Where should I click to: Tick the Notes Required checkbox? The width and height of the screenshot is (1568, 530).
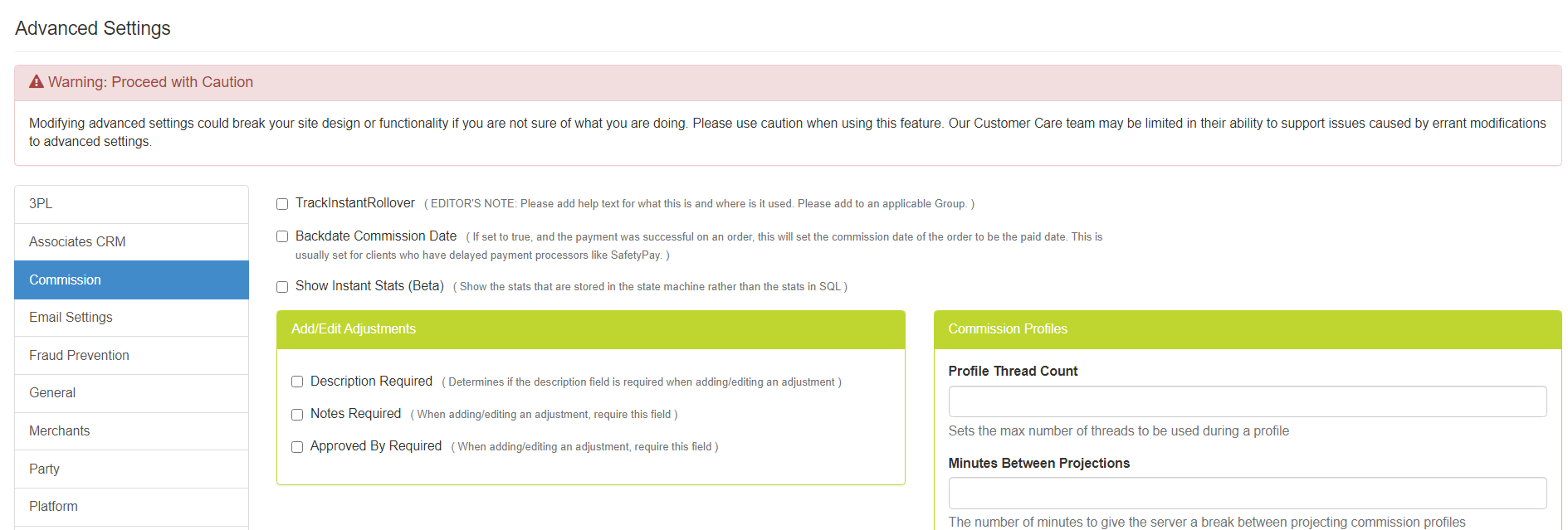tap(297, 415)
